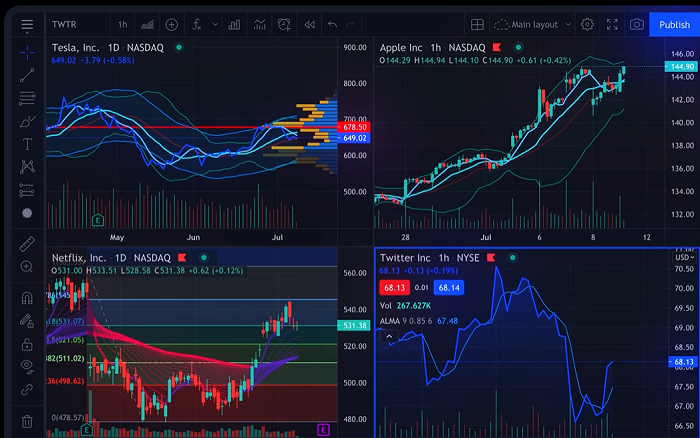Click the red flag beside Netflix NASDAQ
Image resolution: width=700 pixels, height=438 pixels.
pyautogui.click(x=182, y=258)
